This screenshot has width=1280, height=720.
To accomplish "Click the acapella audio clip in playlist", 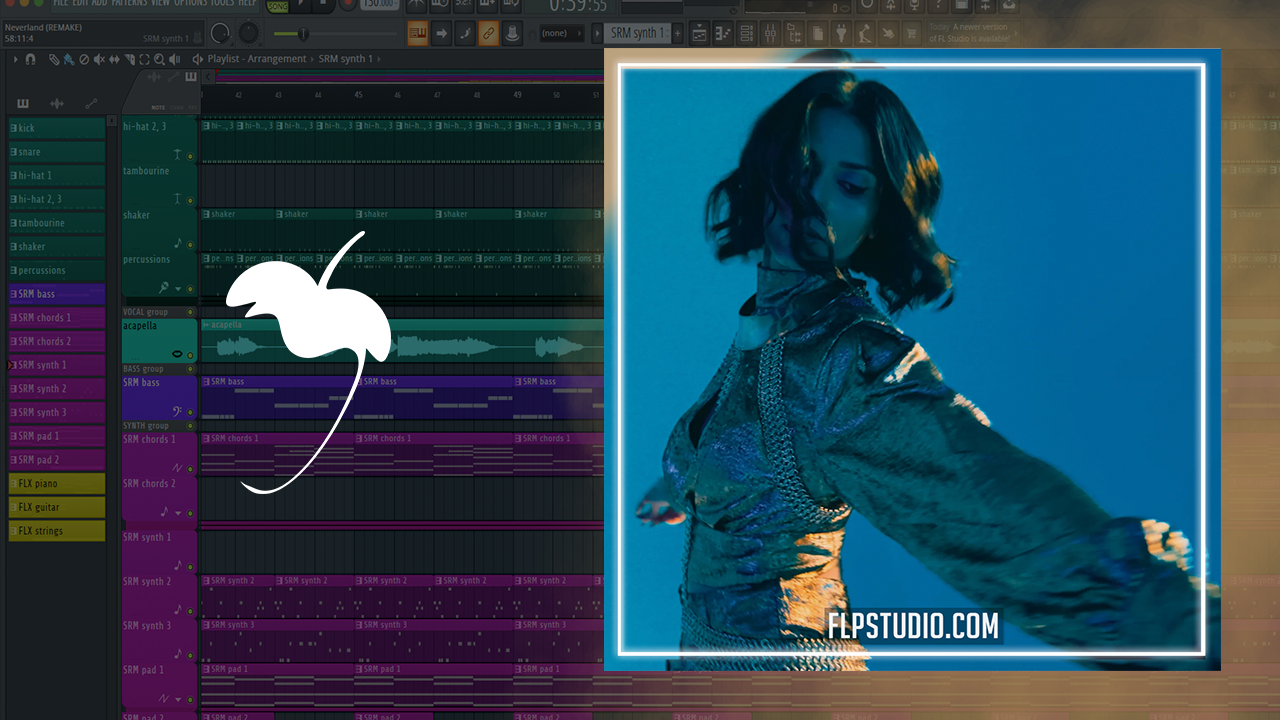I will tap(402, 341).
